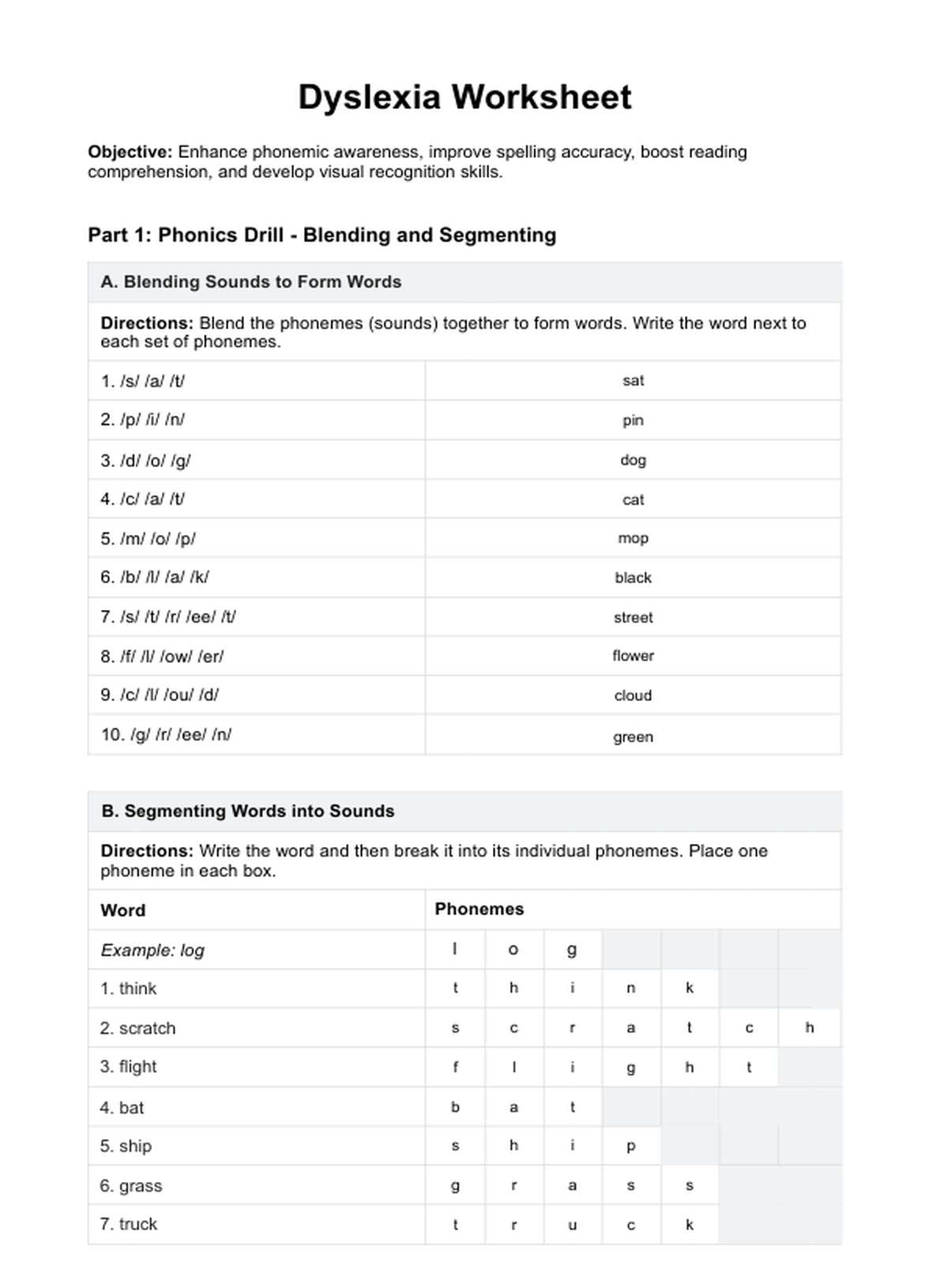This screenshot has width=929, height=1288.
Task: Click the "Phonemes" column header
Action: (479, 910)
